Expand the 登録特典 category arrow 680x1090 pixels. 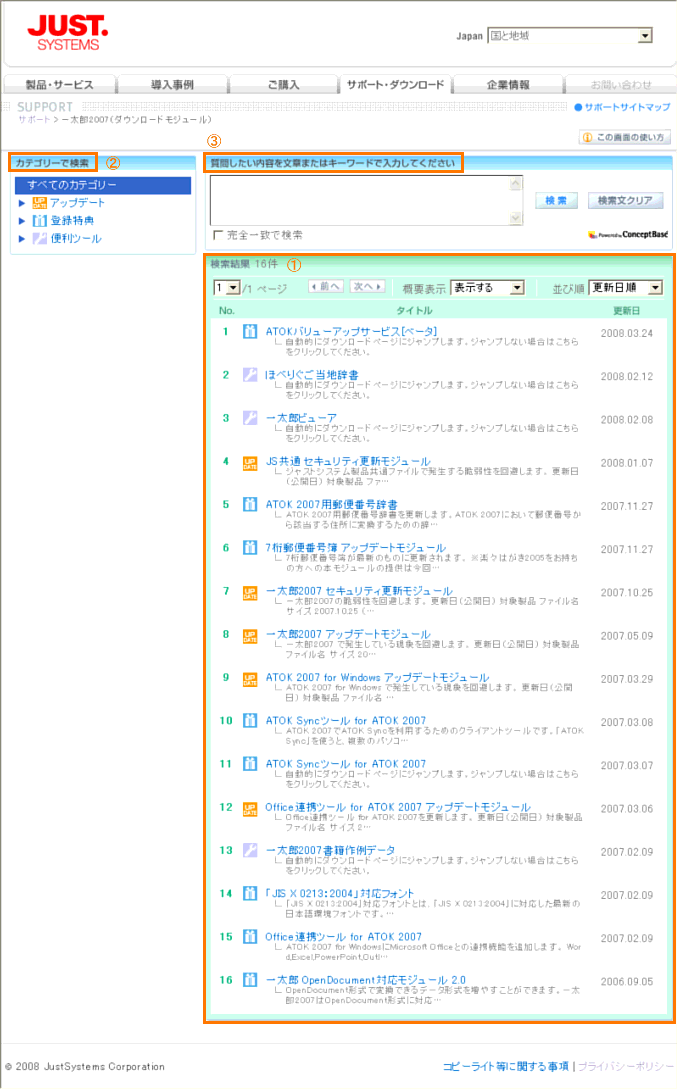22,221
